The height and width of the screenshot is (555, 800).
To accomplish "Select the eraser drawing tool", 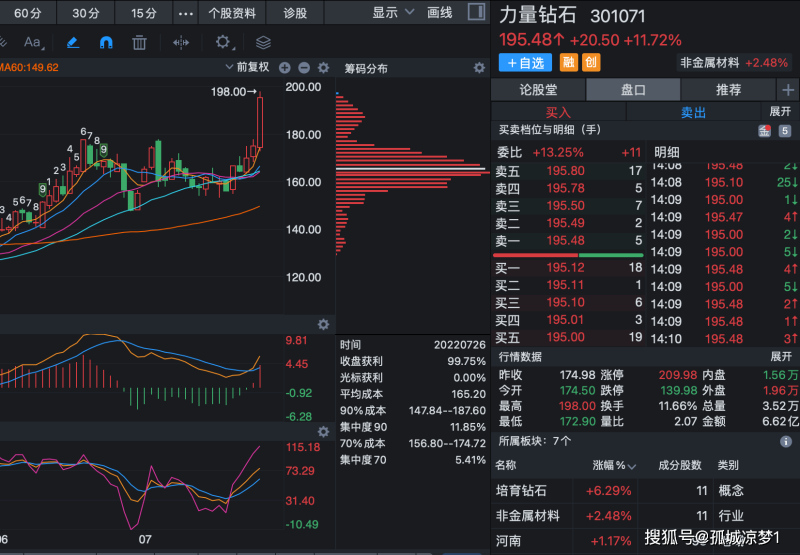I will pos(73,42).
